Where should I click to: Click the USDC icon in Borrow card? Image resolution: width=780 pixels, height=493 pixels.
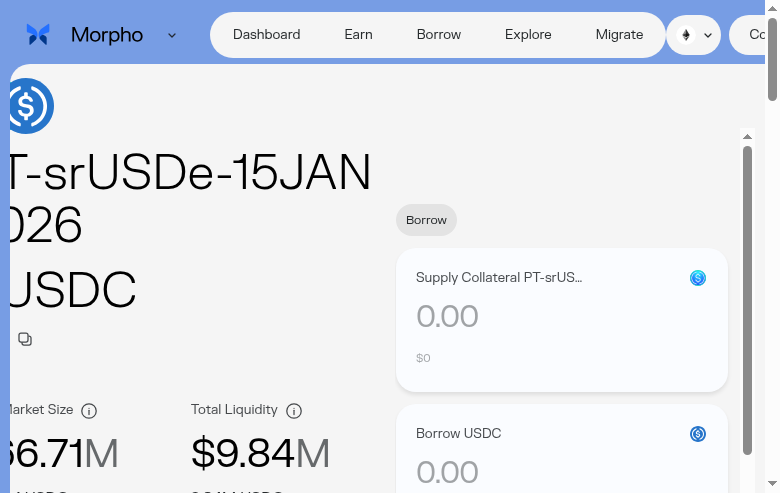click(x=698, y=434)
